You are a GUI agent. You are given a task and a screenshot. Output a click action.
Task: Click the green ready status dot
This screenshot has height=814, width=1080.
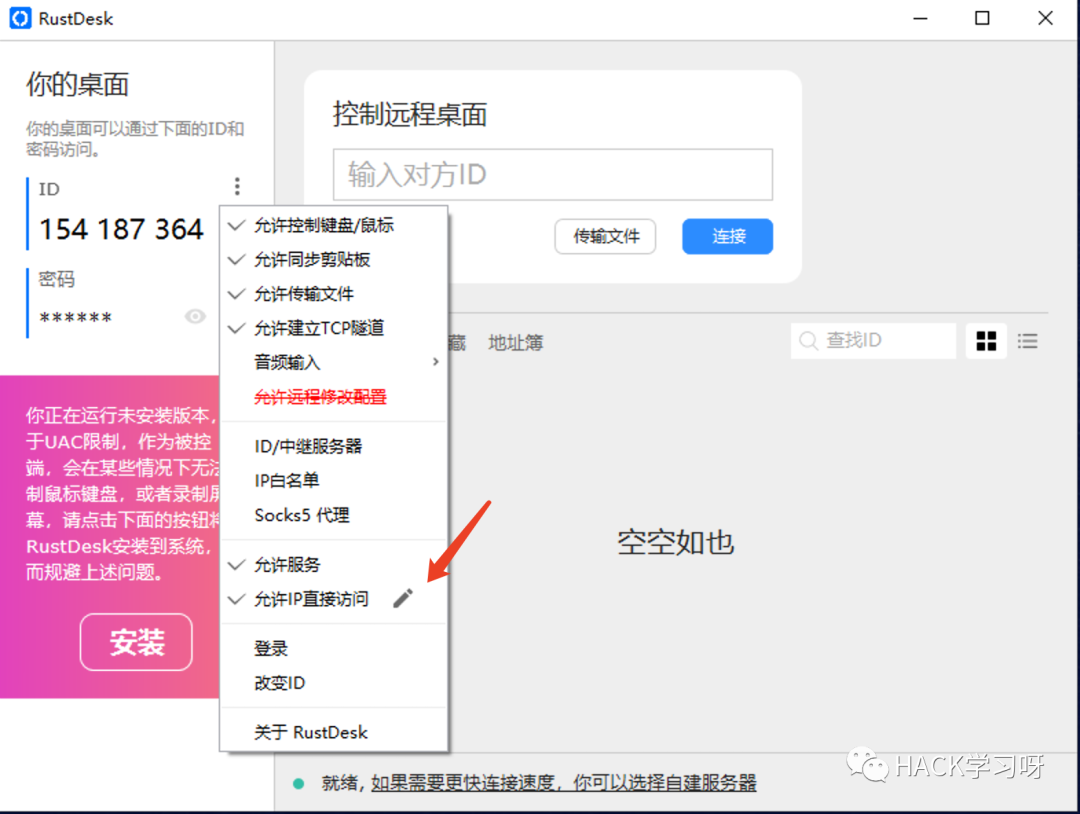point(299,783)
